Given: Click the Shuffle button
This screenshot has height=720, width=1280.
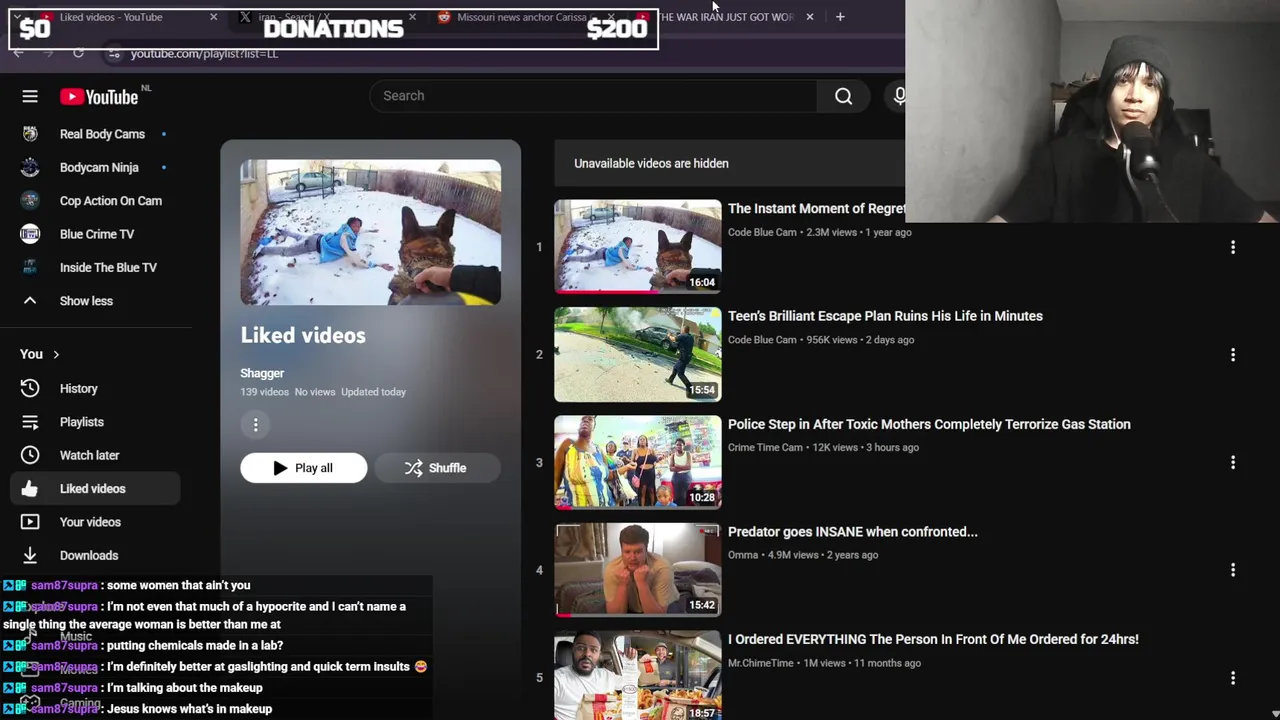Looking at the screenshot, I should pos(436,468).
